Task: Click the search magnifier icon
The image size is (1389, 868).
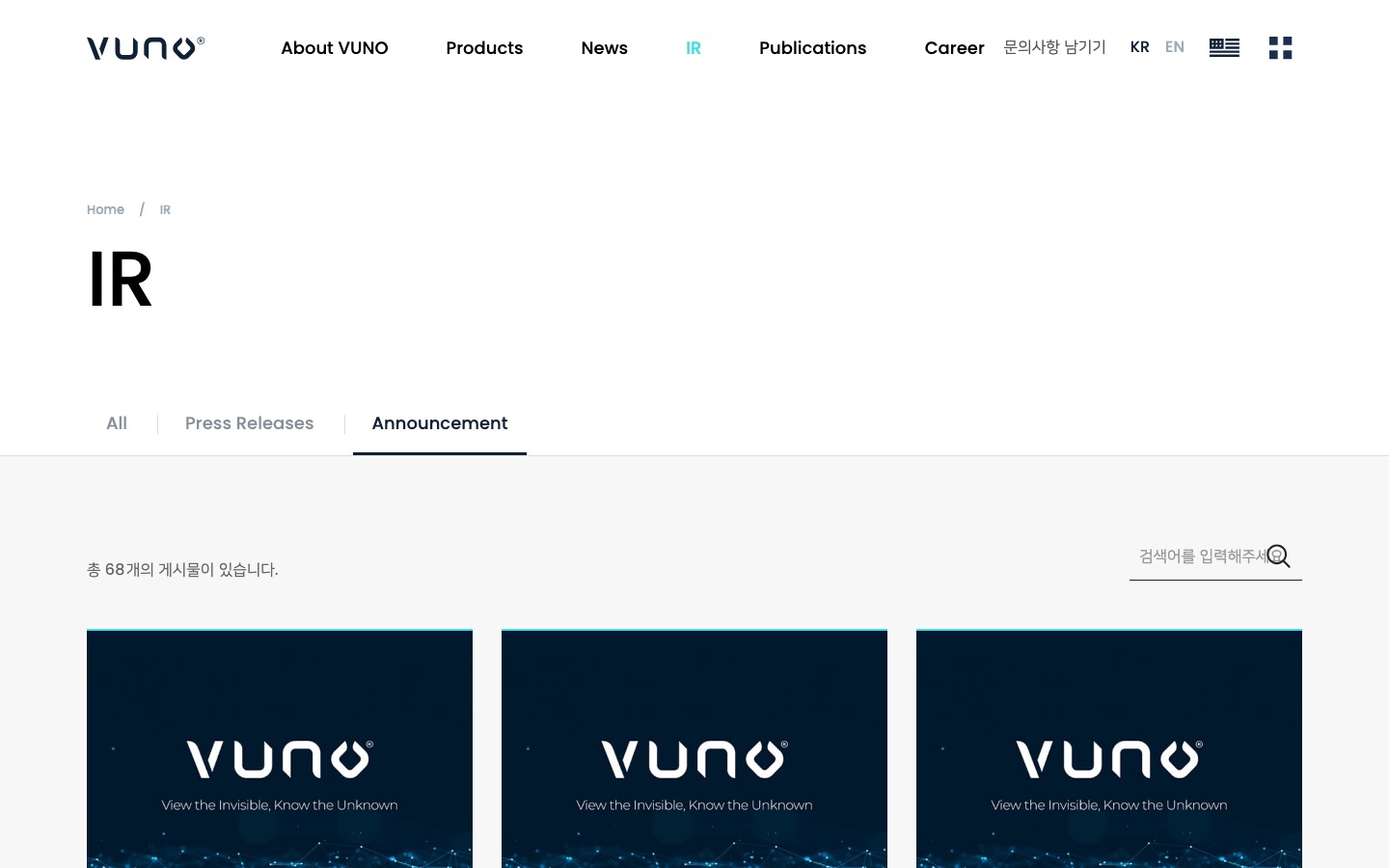Action: (1279, 556)
